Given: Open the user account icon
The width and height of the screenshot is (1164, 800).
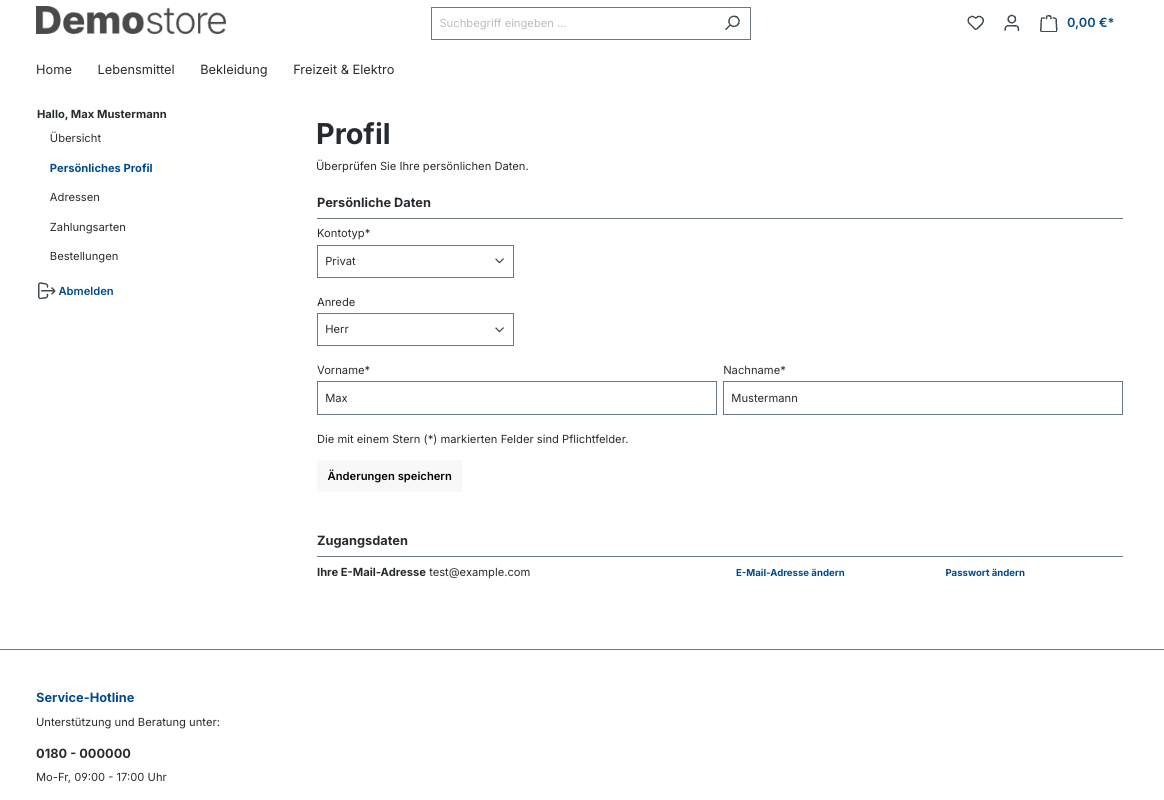Looking at the screenshot, I should coord(1011,23).
